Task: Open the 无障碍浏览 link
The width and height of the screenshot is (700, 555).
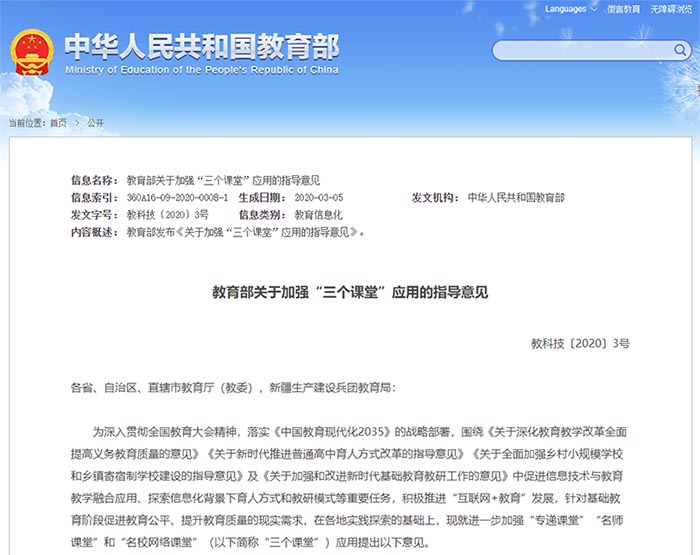Action: point(671,9)
